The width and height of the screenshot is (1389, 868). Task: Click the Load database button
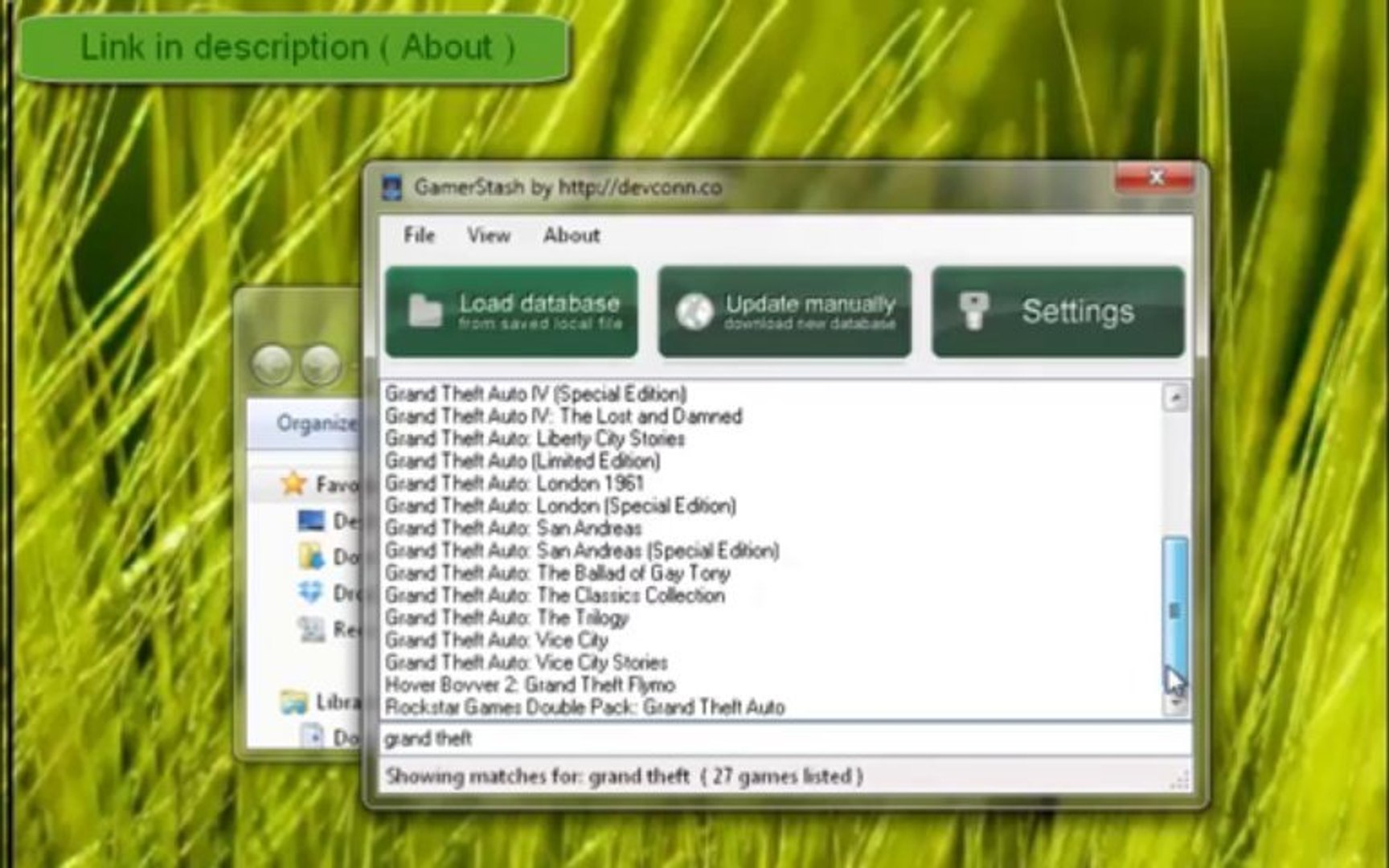click(x=511, y=312)
